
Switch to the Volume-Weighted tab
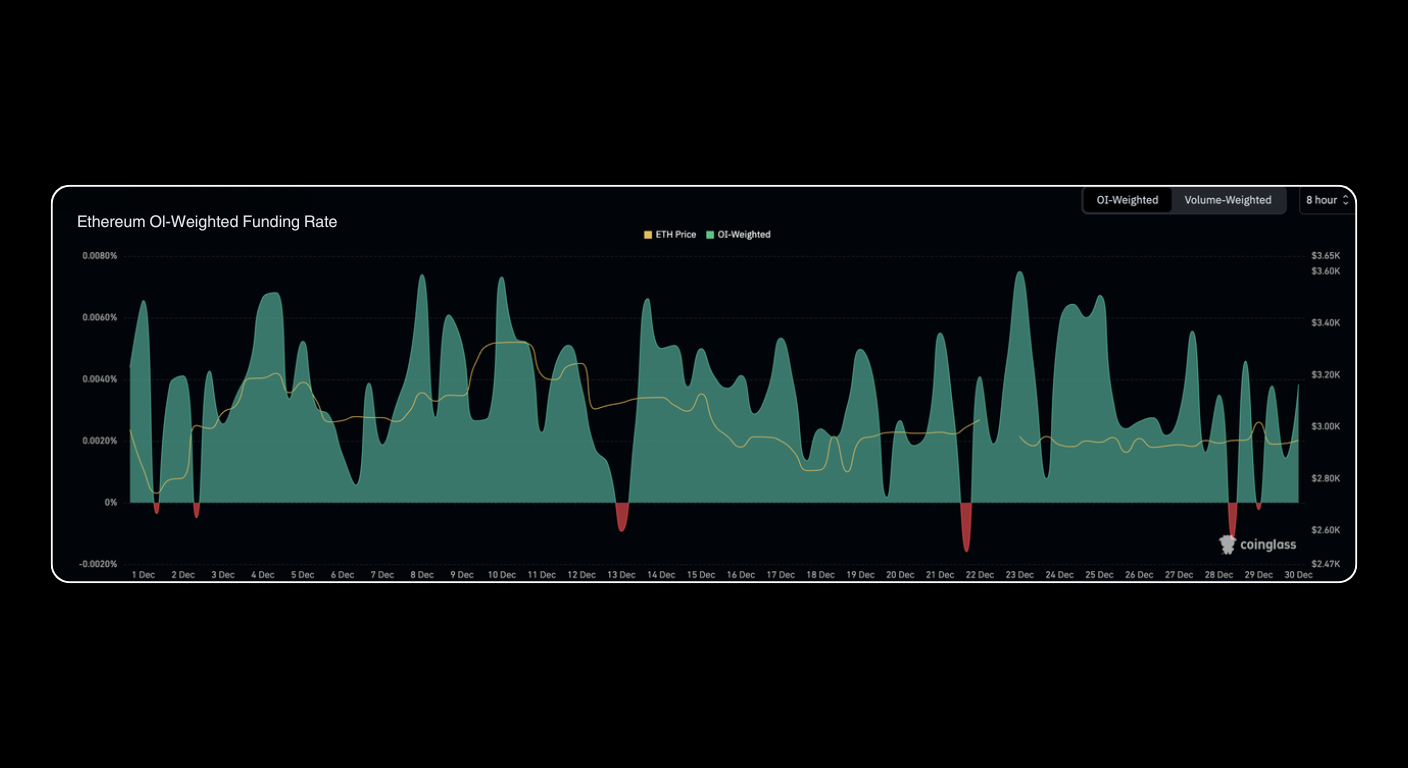[x=1229, y=200]
